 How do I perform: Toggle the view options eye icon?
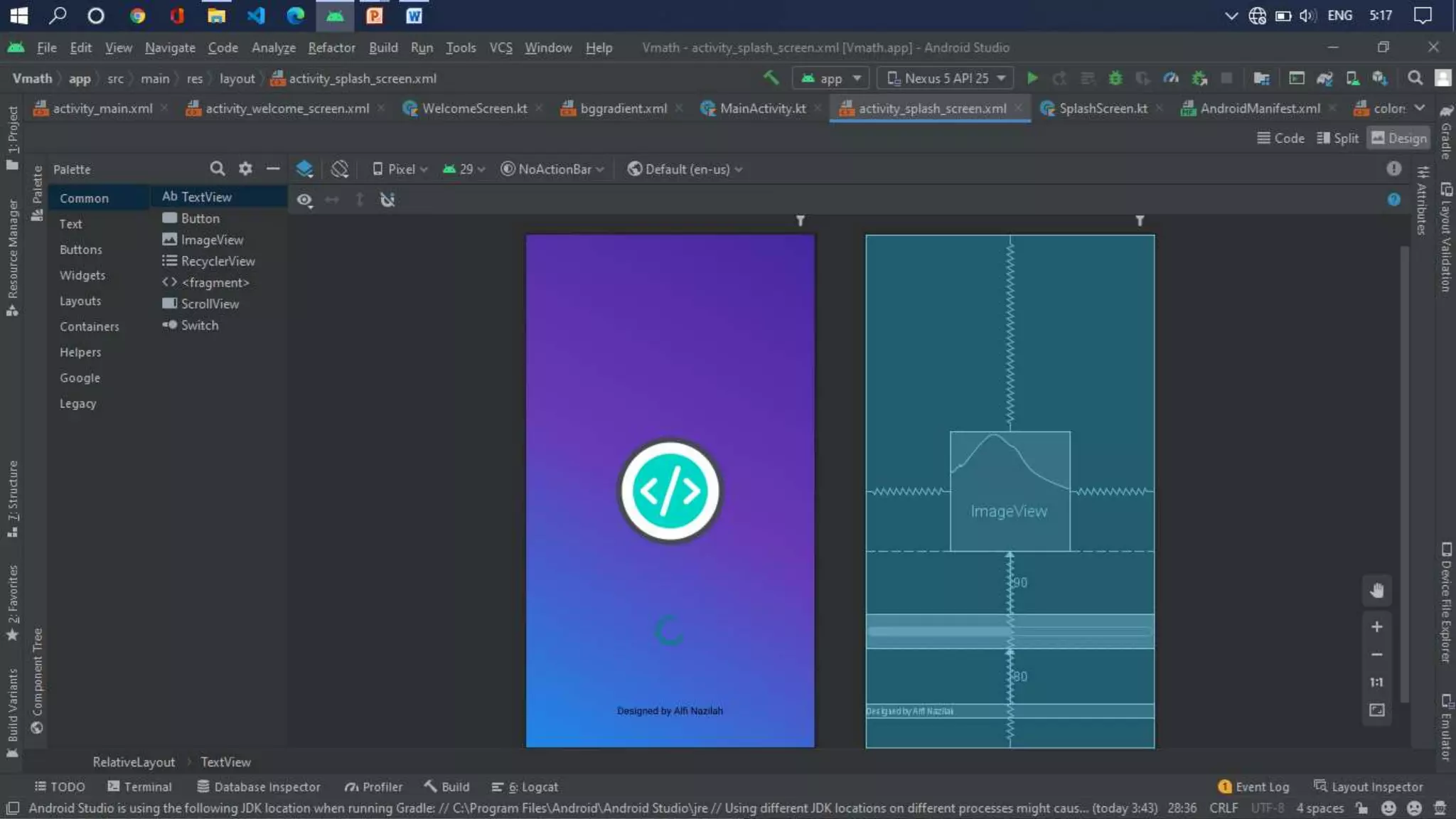pos(305,200)
